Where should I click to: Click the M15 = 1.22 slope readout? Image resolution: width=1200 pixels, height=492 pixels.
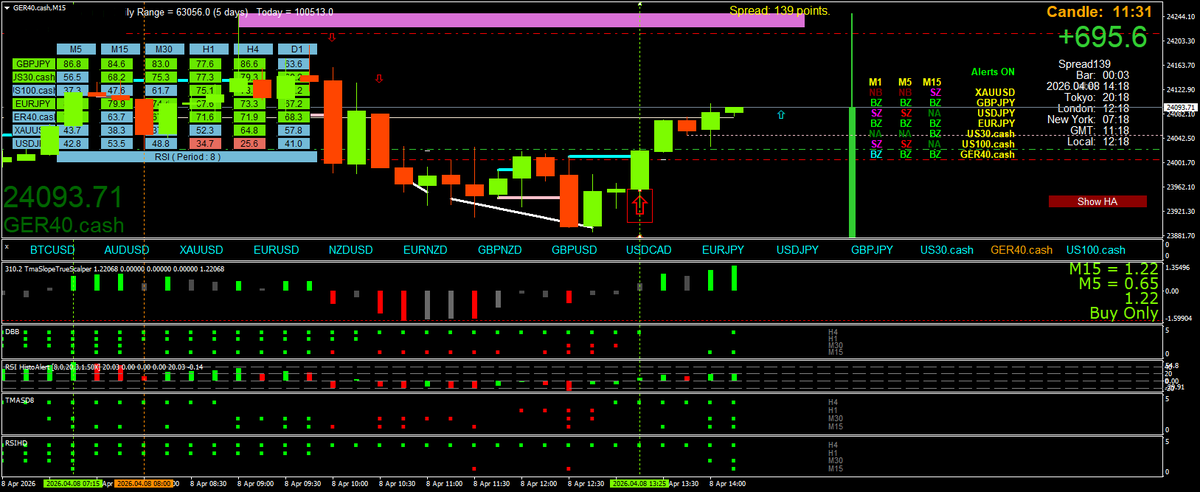click(1113, 269)
